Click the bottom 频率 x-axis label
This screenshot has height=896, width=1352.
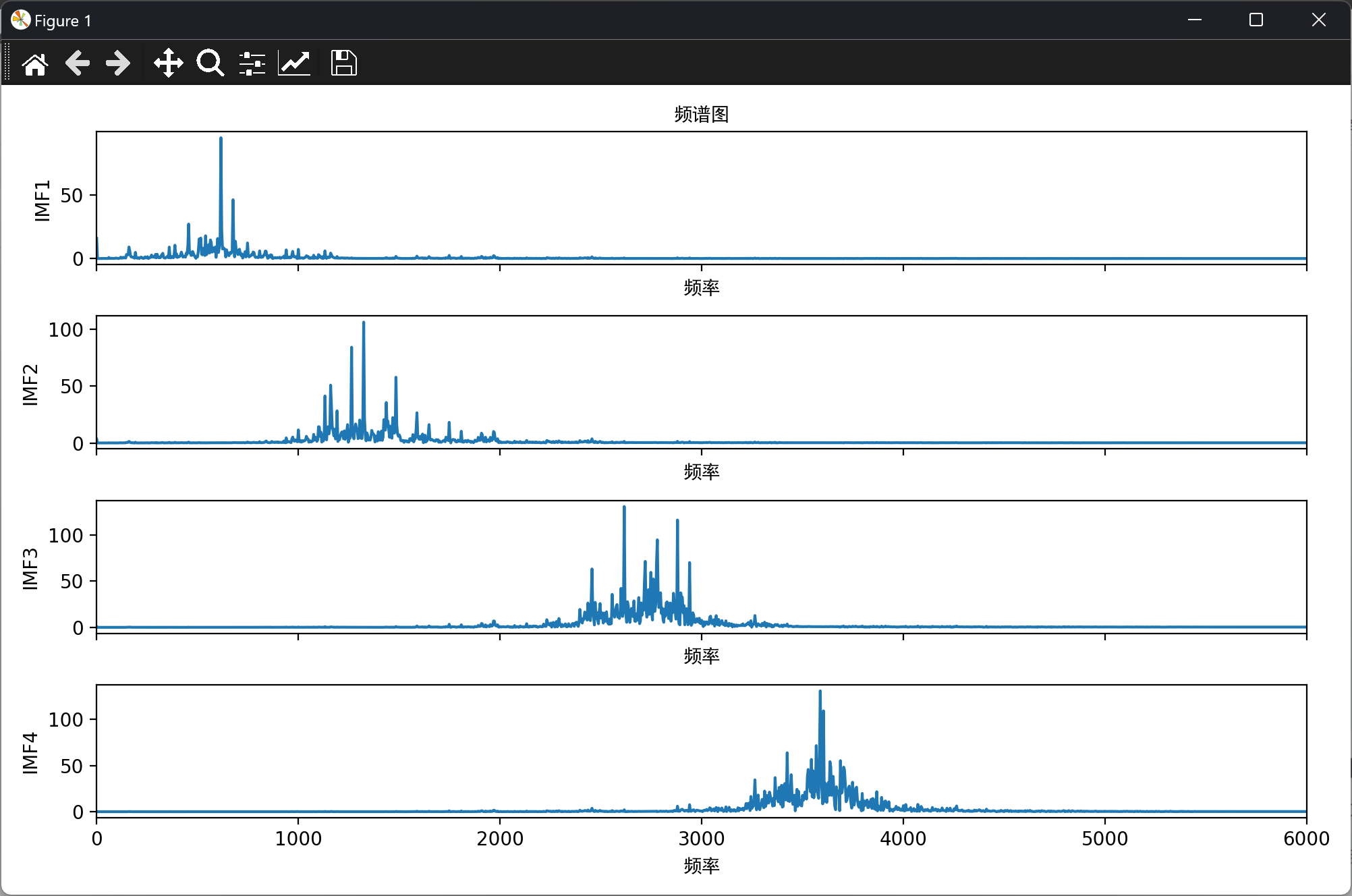[701, 866]
